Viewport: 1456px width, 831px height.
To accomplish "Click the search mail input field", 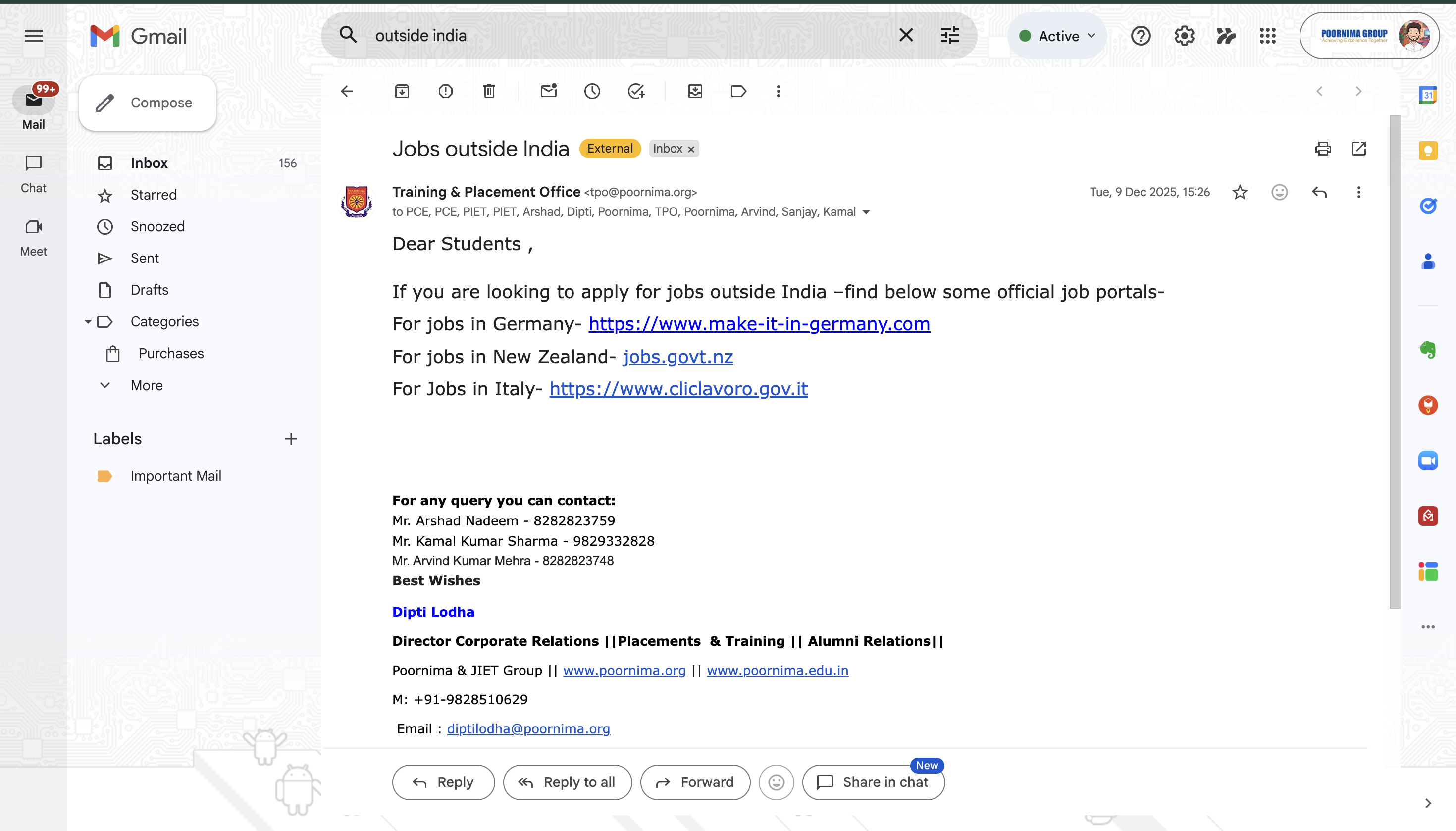I will click(x=628, y=35).
